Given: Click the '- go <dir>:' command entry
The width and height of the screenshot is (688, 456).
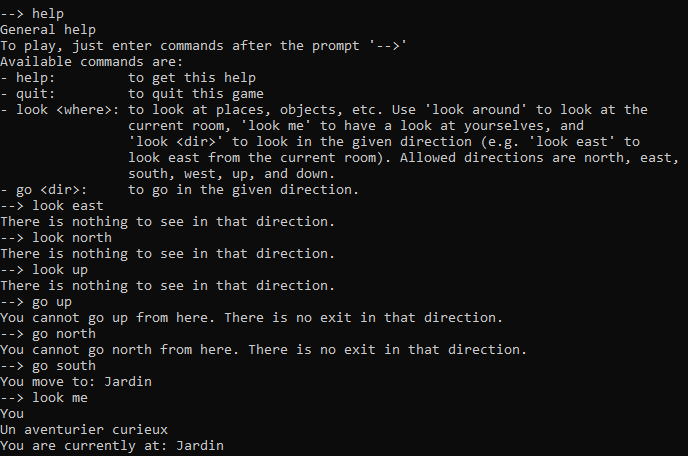Looking at the screenshot, I should 44,190.
